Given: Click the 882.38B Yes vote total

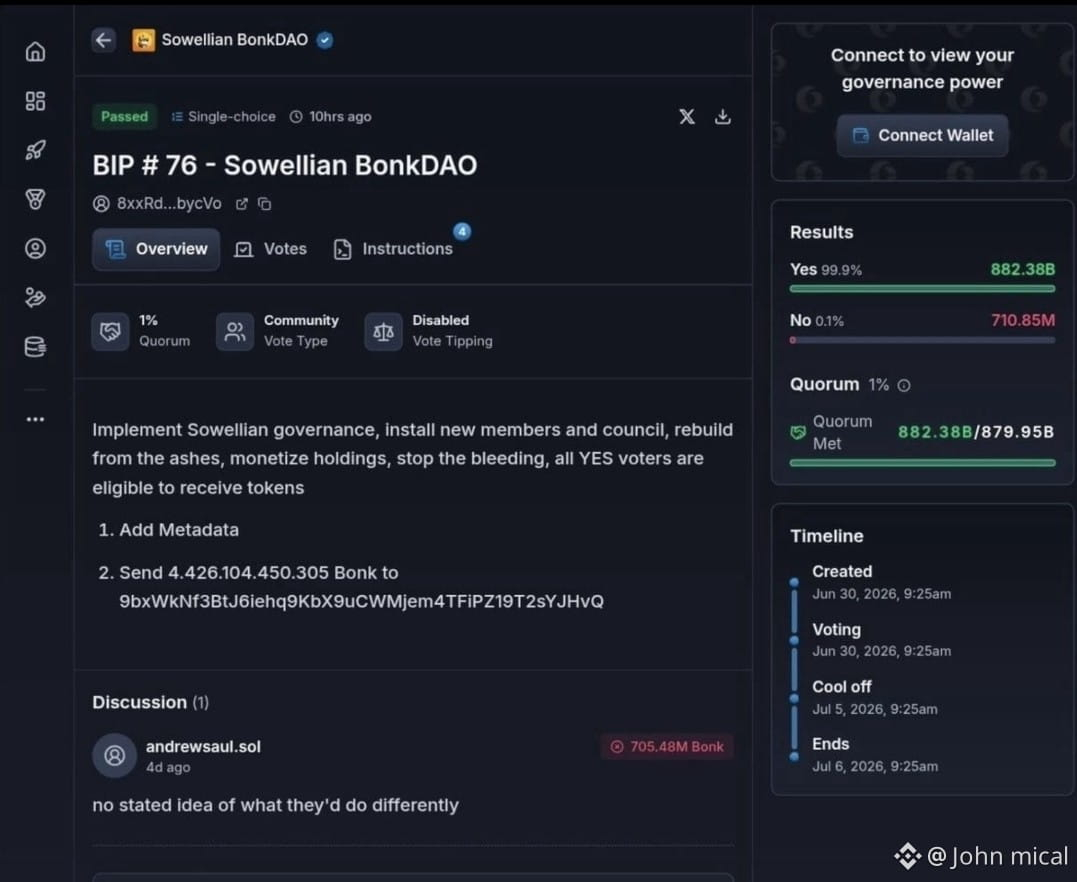Looking at the screenshot, I should coord(1023,269).
